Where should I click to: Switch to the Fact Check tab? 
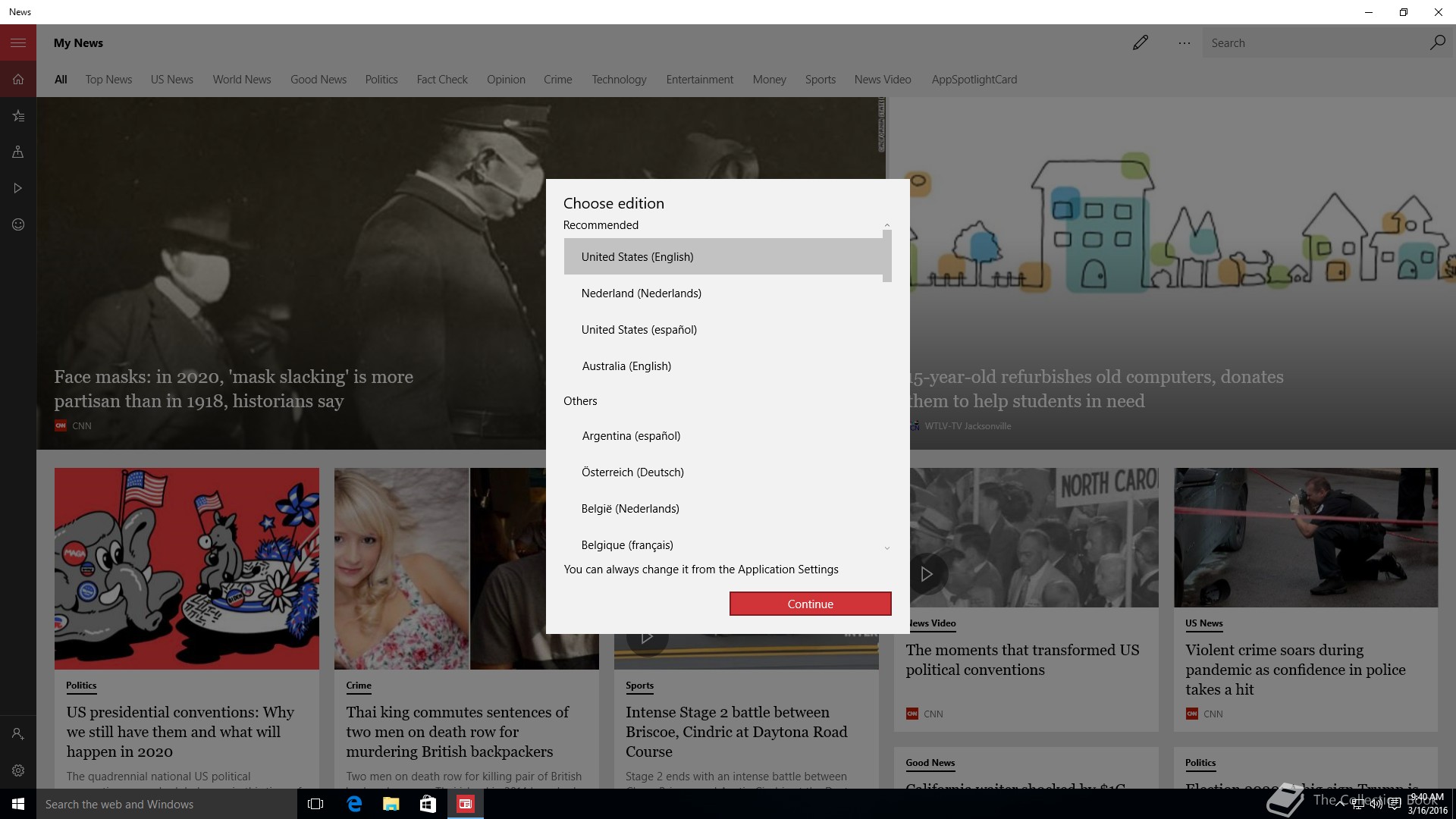point(442,80)
